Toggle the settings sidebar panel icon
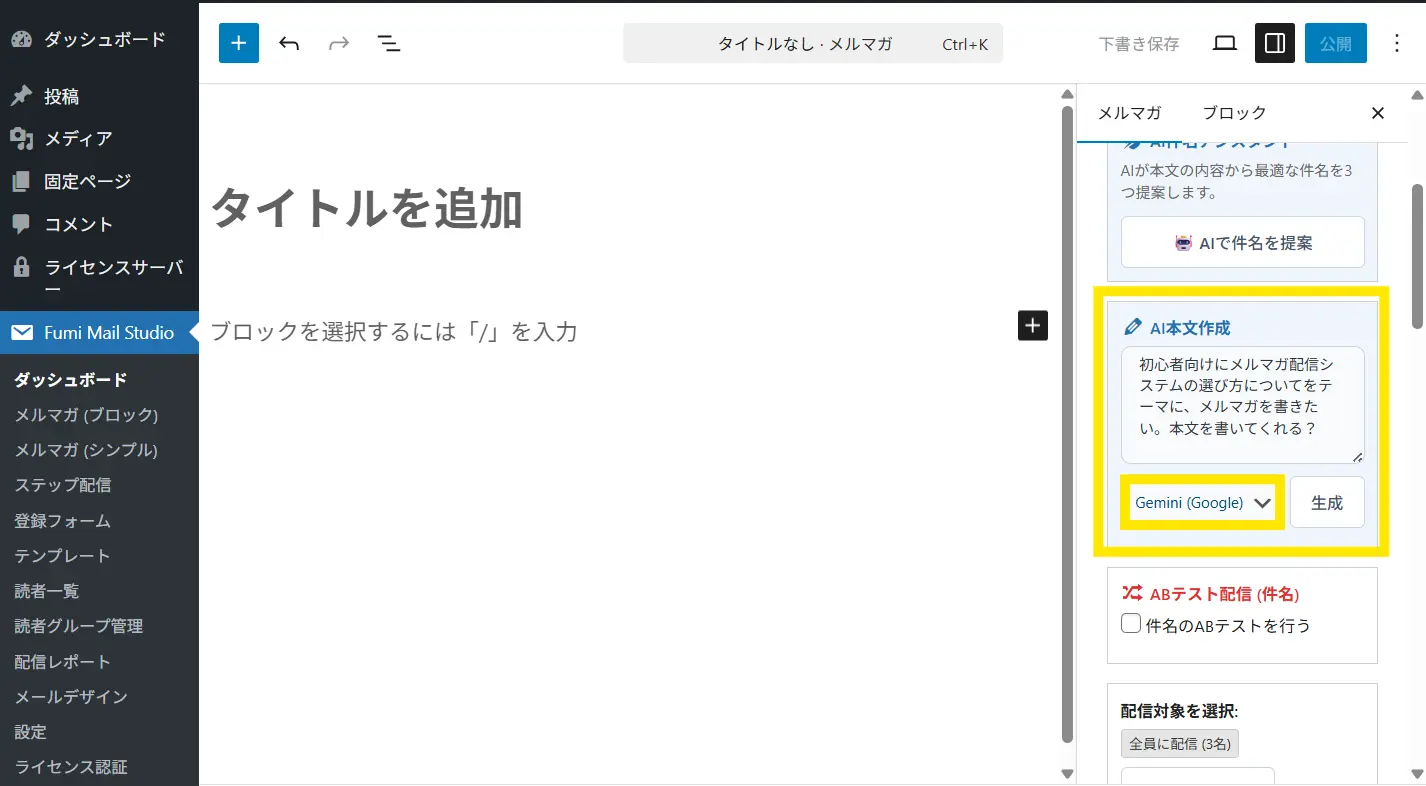This screenshot has height=786, width=1426. pyautogui.click(x=1275, y=43)
